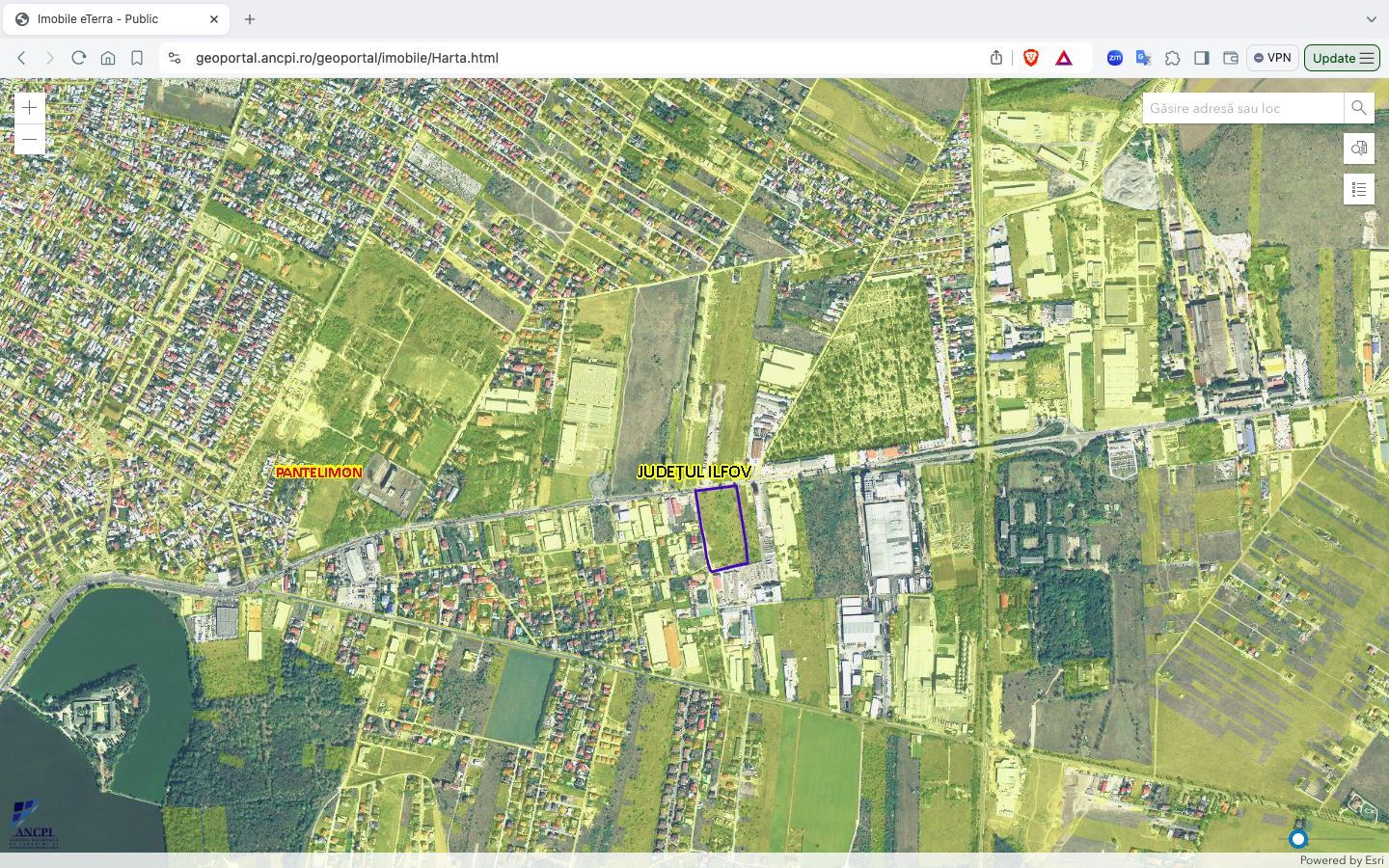Open the browser extensions puzzle-piece icon
Screen dimensions: 1389x868
1173,58
